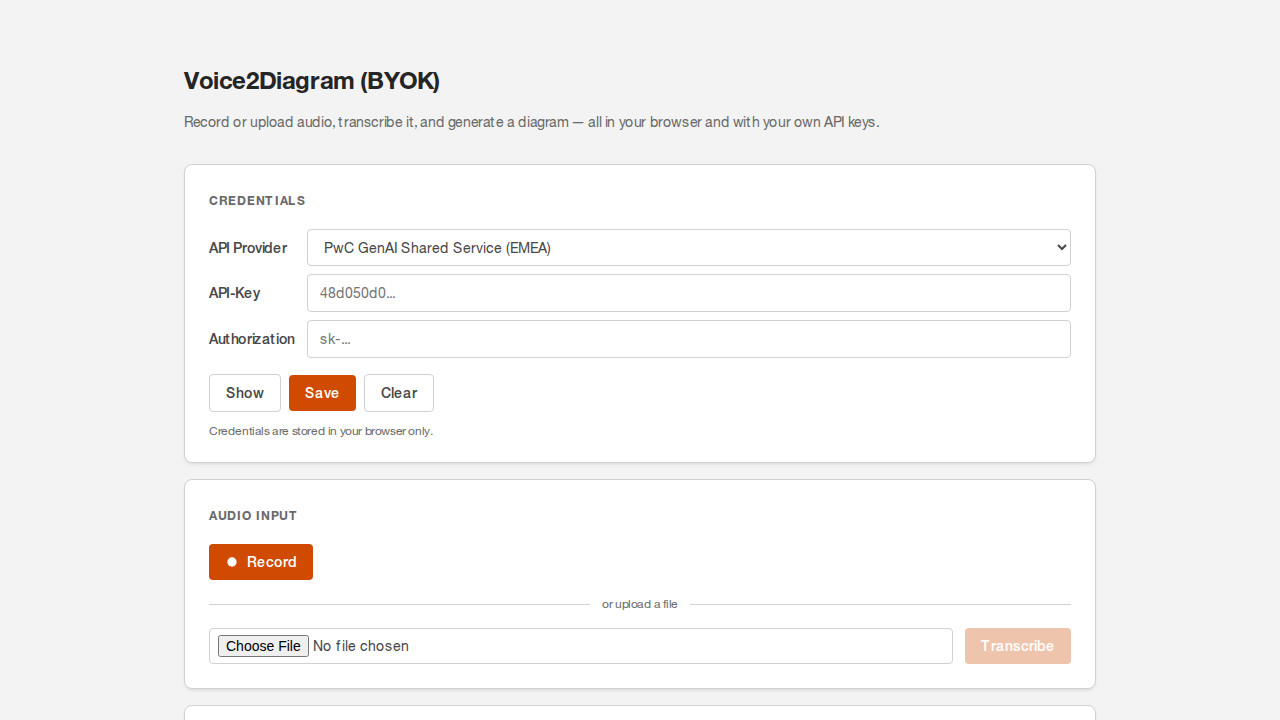This screenshot has height=720, width=1280.
Task: Click the Voice2Diagram (BYOK) heading
Action: tap(312, 81)
